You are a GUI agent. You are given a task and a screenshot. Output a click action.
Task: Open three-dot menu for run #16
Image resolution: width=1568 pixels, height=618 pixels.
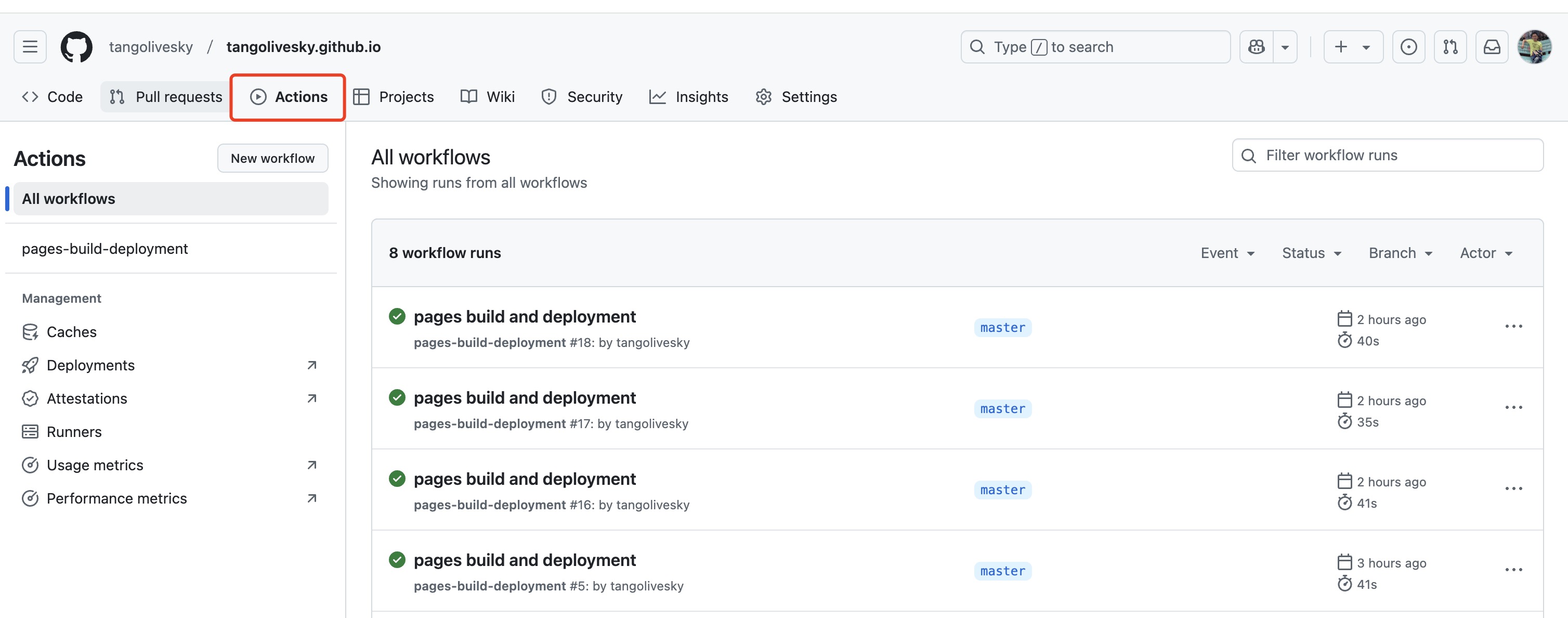(1513, 489)
